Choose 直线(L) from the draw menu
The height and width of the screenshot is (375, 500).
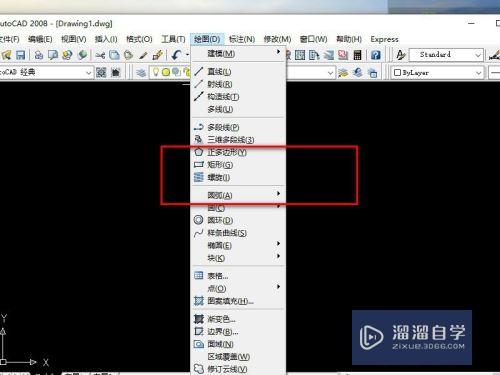[x=238, y=72]
